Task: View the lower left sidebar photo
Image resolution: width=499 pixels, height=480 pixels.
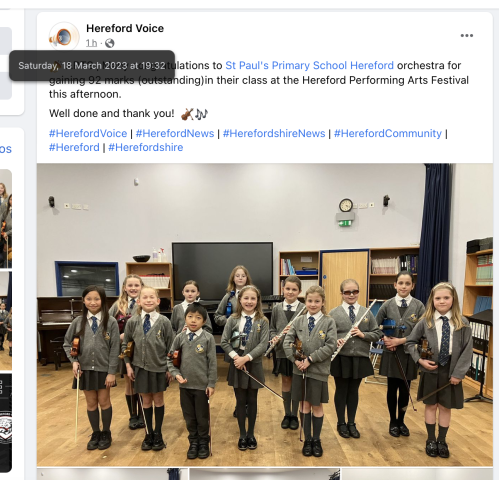Action: tap(6, 320)
